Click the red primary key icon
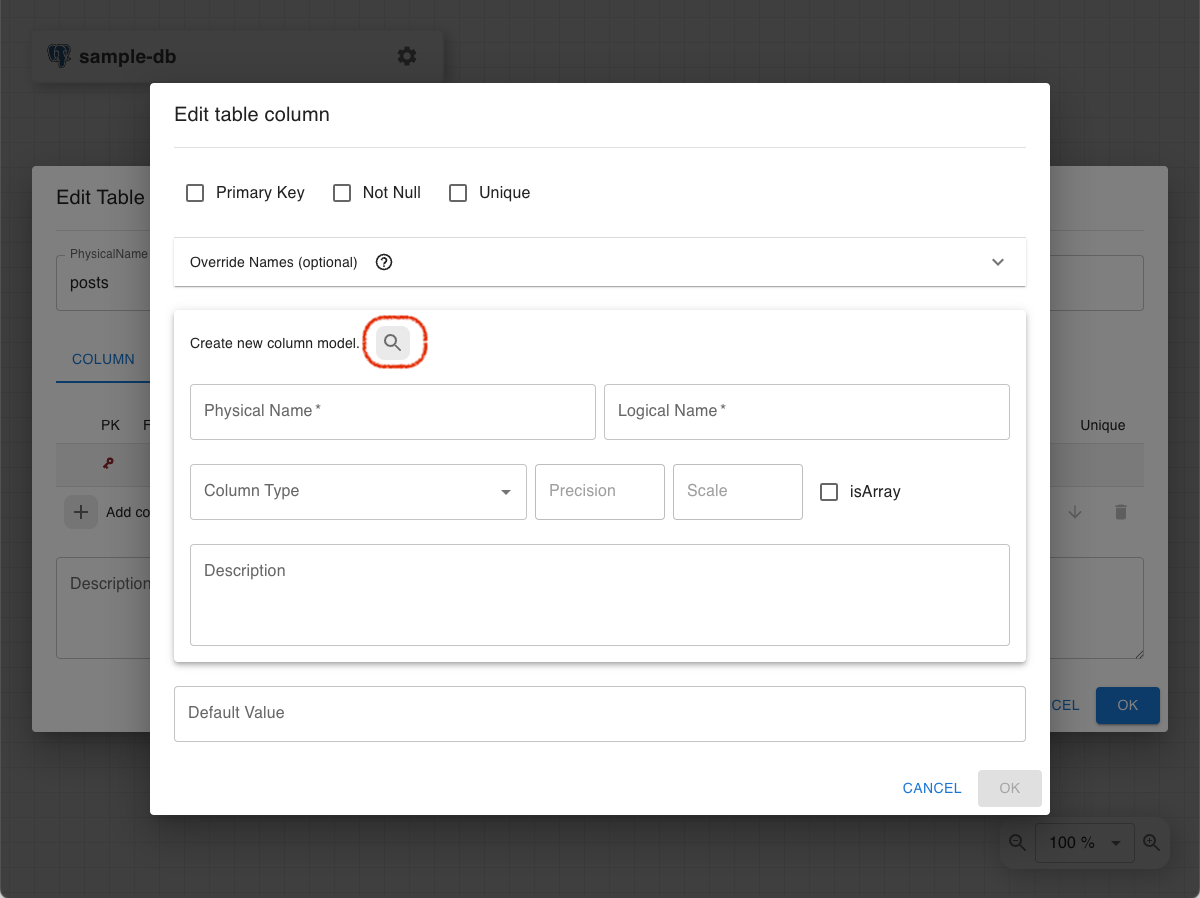 (x=108, y=463)
